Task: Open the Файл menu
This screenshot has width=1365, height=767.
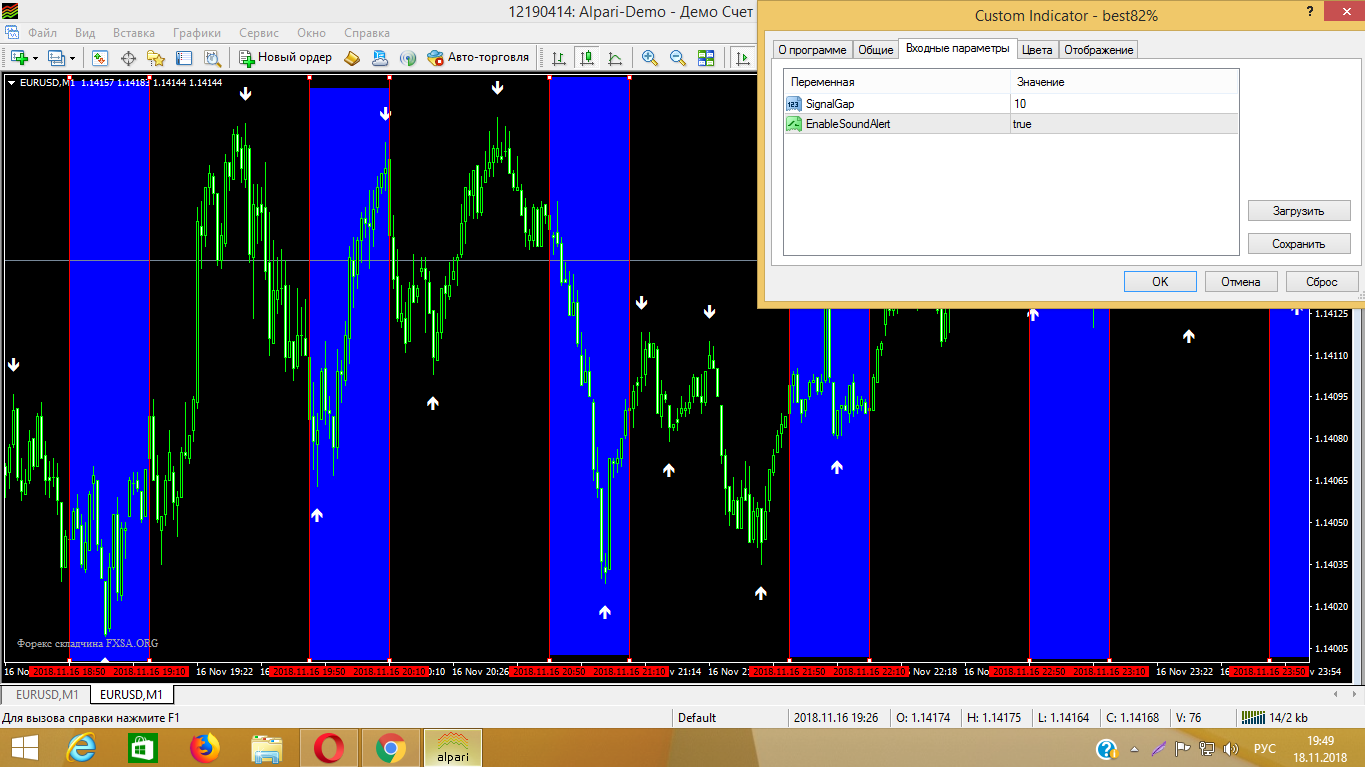Action: [x=43, y=32]
